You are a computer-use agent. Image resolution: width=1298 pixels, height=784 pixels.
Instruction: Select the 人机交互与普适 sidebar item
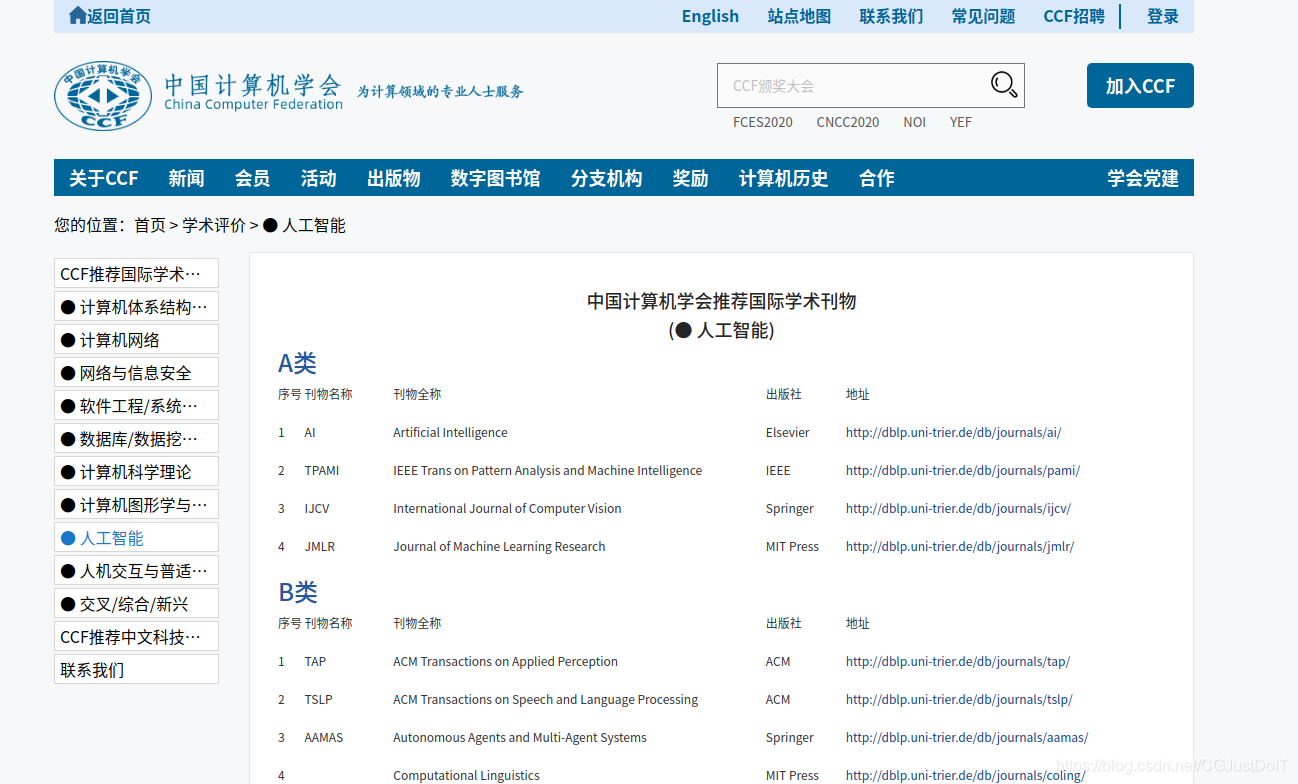tap(136, 571)
